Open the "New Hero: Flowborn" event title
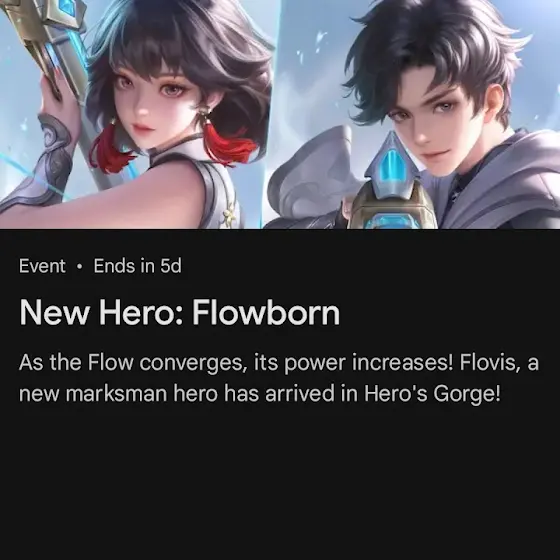The height and width of the screenshot is (560, 560). tap(179, 312)
